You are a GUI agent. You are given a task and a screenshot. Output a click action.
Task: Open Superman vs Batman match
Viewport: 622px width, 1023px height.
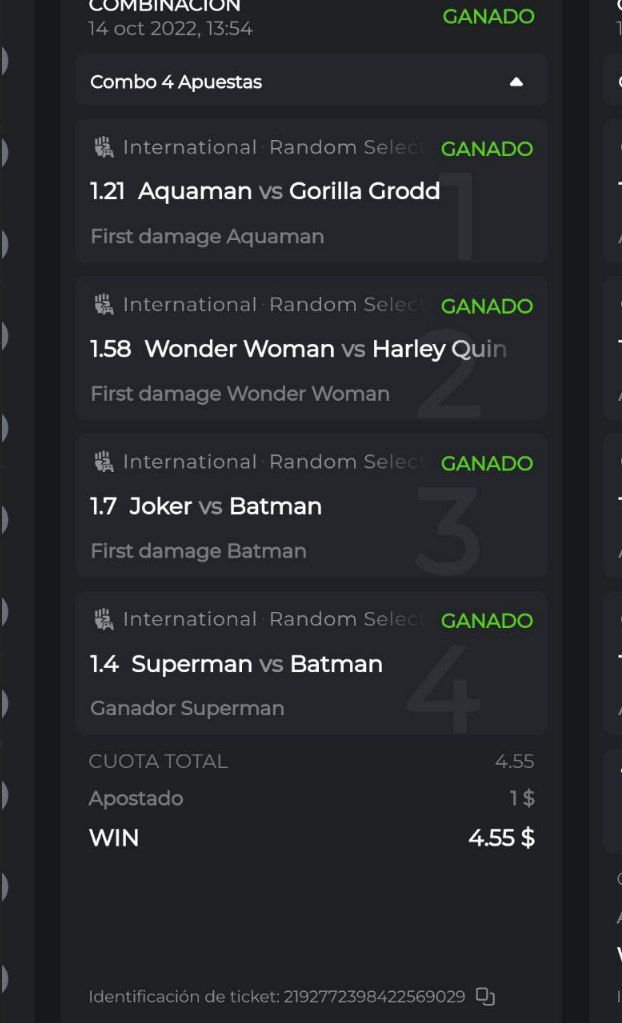pyautogui.click(x=256, y=664)
